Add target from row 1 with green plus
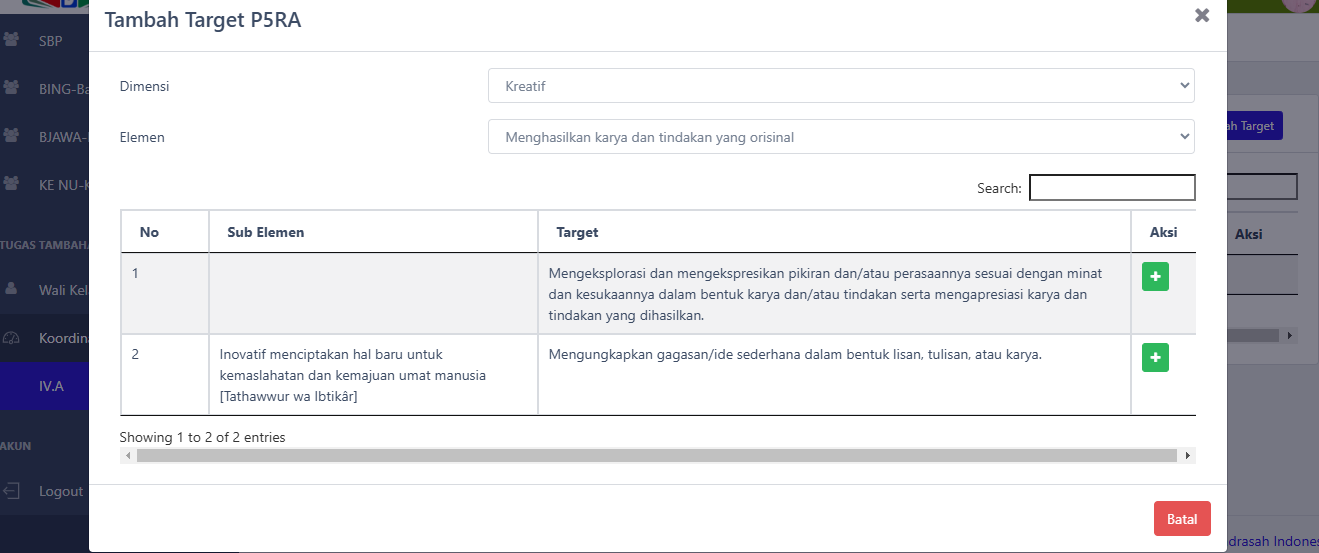1319x553 pixels. [x=1155, y=277]
